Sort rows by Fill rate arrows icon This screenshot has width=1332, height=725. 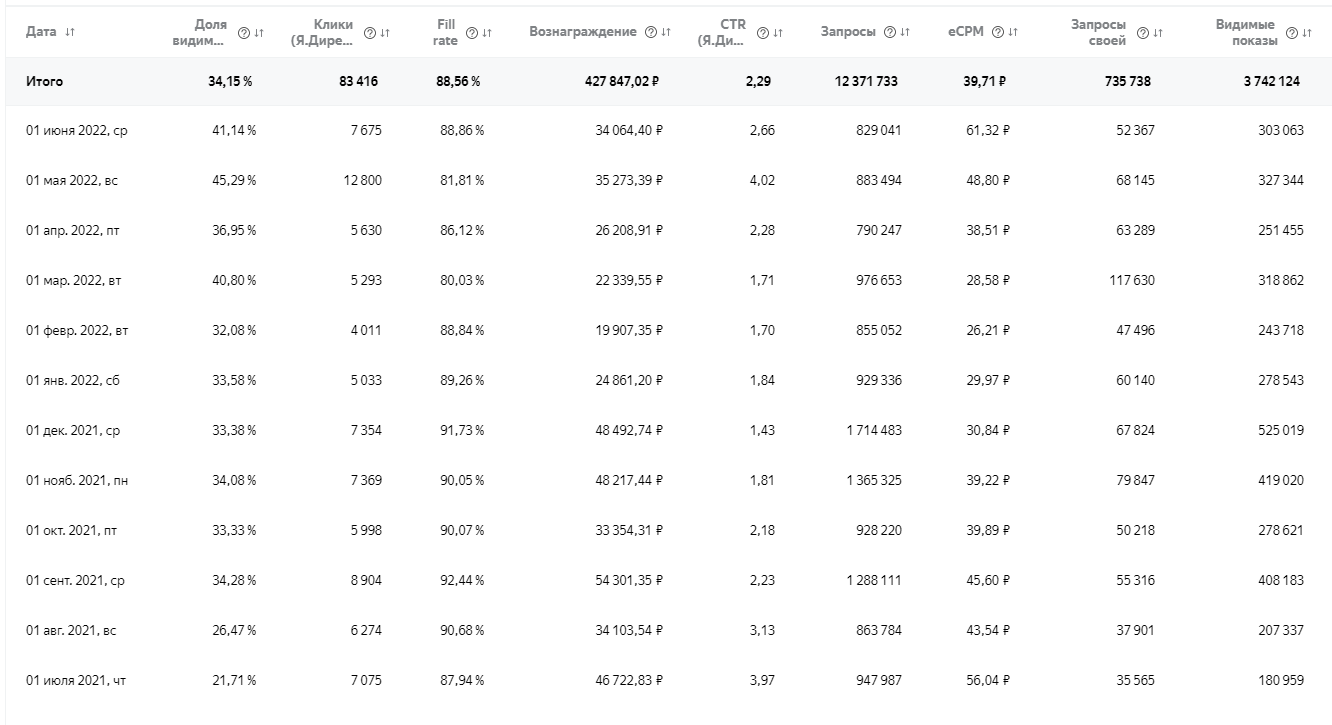tap(487, 33)
